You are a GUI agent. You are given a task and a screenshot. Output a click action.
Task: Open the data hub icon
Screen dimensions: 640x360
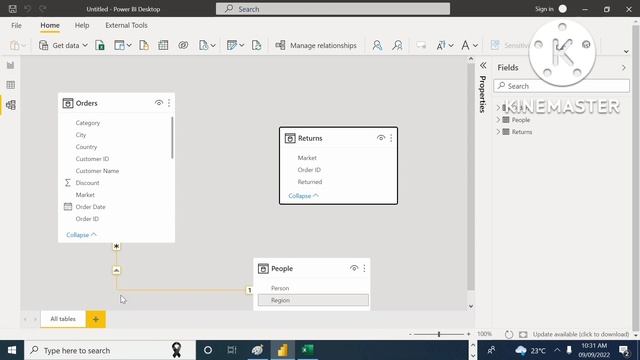click(x=119, y=45)
